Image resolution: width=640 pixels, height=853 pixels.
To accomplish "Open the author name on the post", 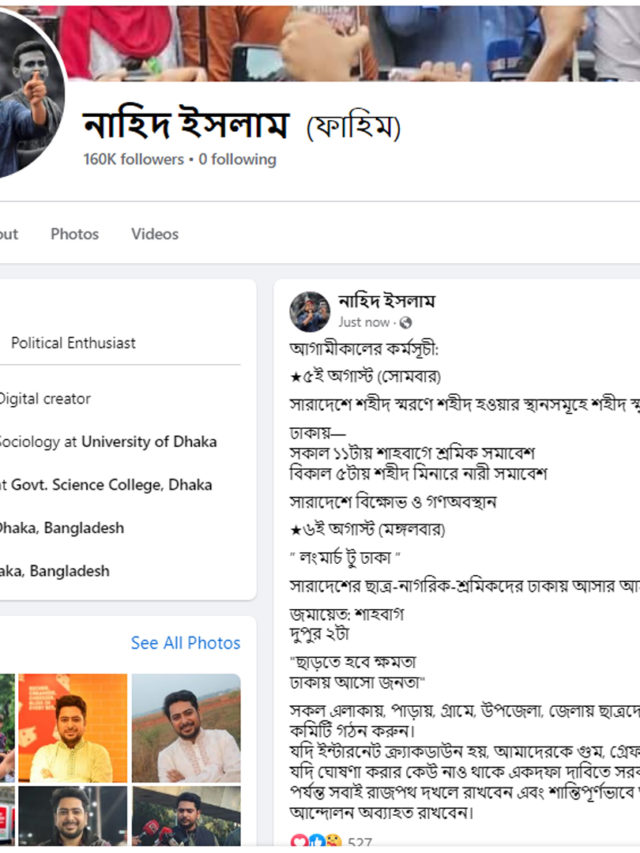I will [x=386, y=301].
